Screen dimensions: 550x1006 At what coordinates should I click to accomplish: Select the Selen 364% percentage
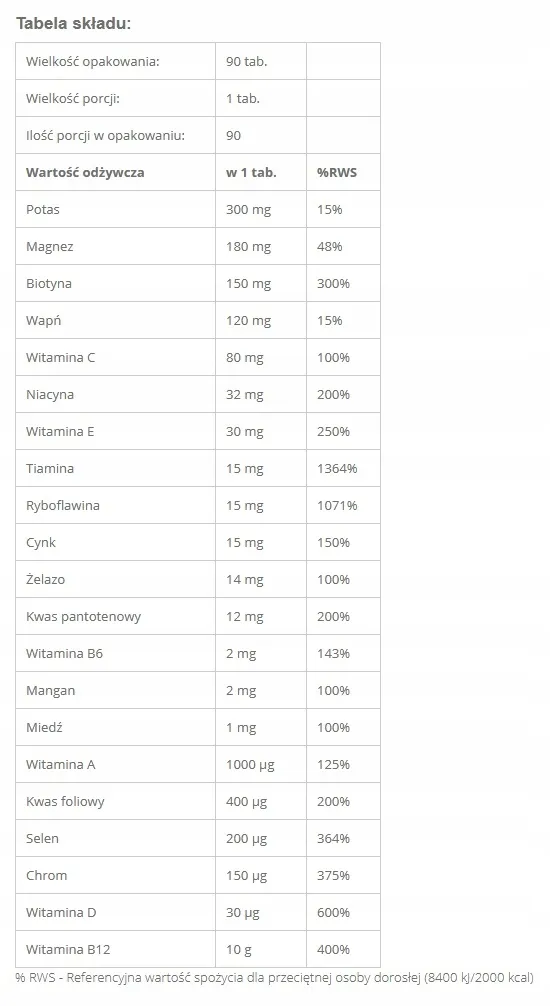pos(333,839)
